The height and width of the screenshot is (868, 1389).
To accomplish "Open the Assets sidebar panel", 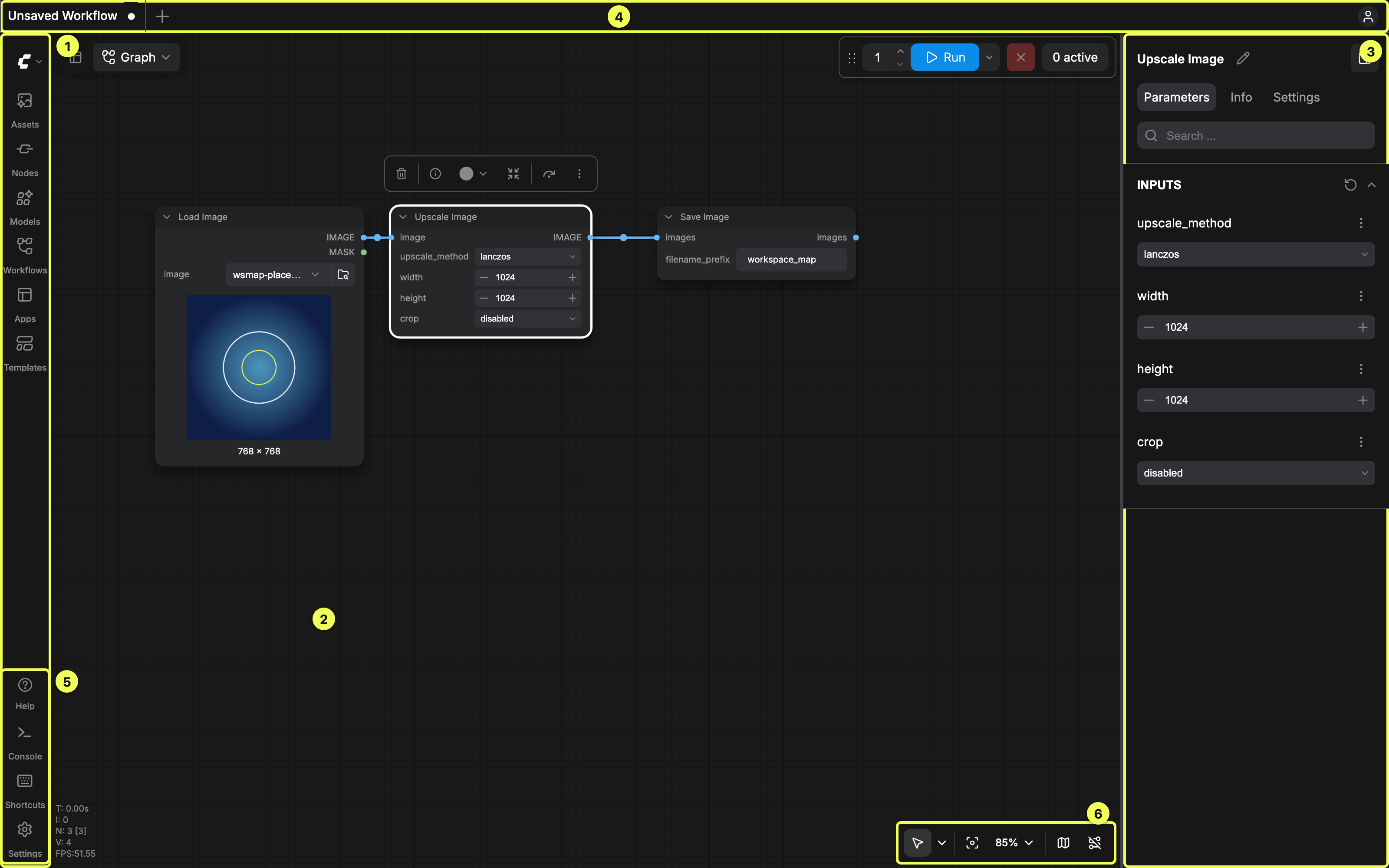I will click(x=25, y=110).
